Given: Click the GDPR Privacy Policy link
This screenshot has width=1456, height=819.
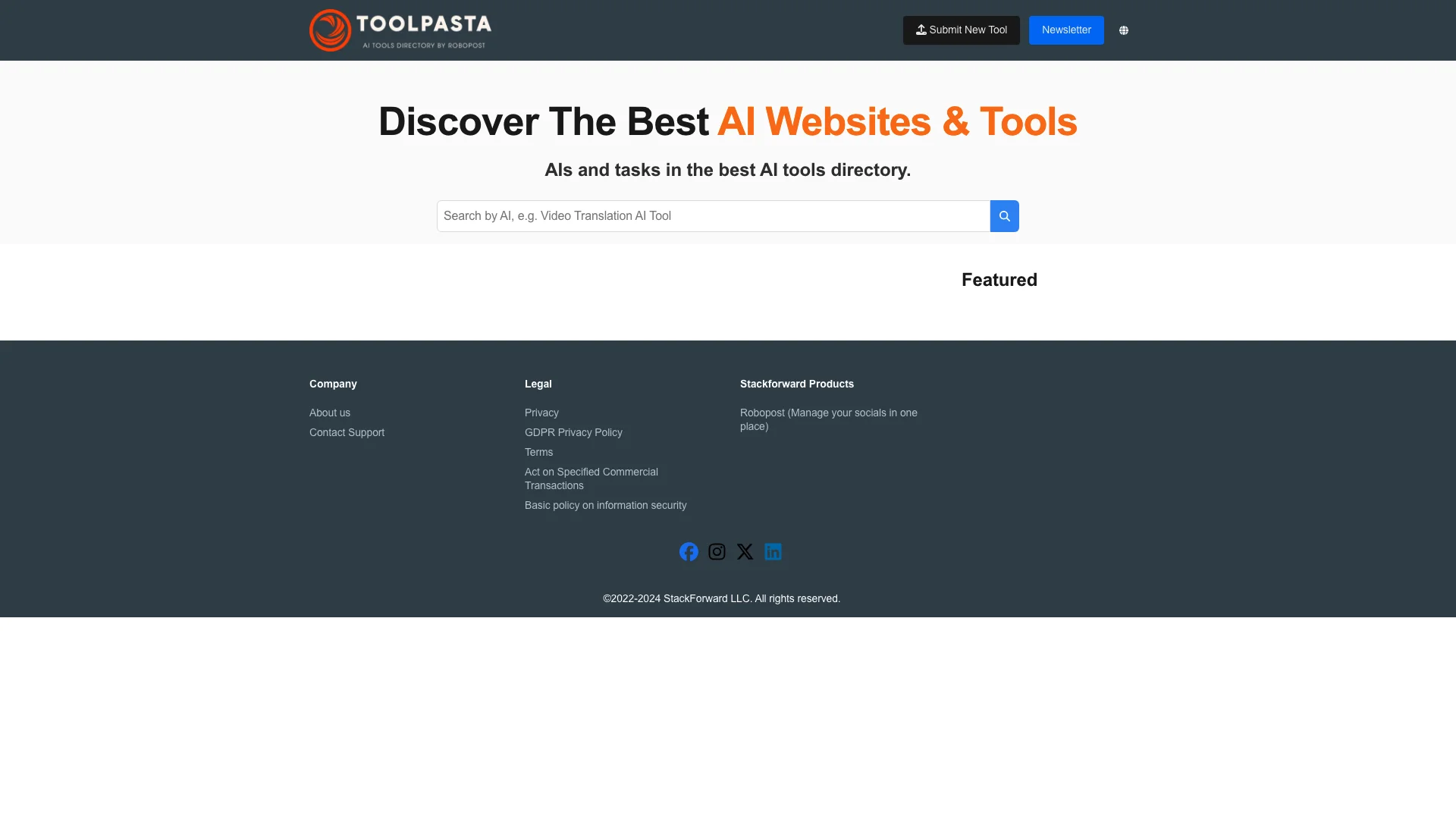Looking at the screenshot, I should pos(573,432).
